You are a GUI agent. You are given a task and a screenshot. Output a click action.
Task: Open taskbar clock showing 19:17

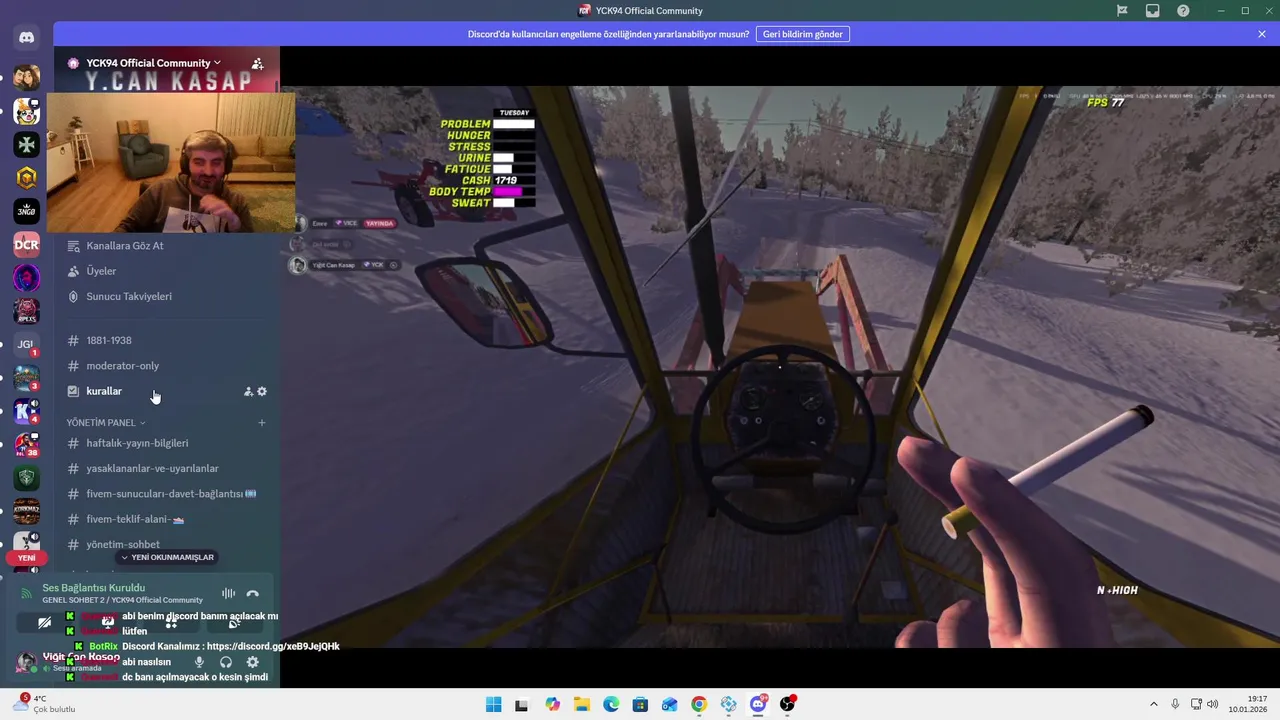[x=1250, y=704]
